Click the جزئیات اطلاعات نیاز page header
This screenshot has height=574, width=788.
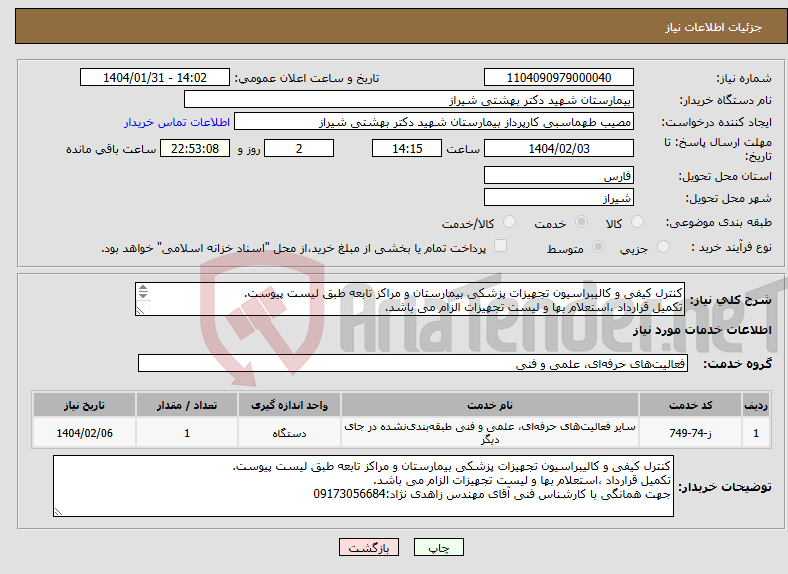coord(714,27)
